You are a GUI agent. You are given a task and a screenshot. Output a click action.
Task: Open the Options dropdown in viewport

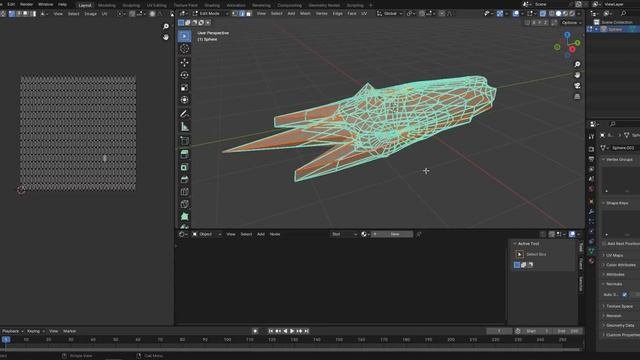(571, 22)
